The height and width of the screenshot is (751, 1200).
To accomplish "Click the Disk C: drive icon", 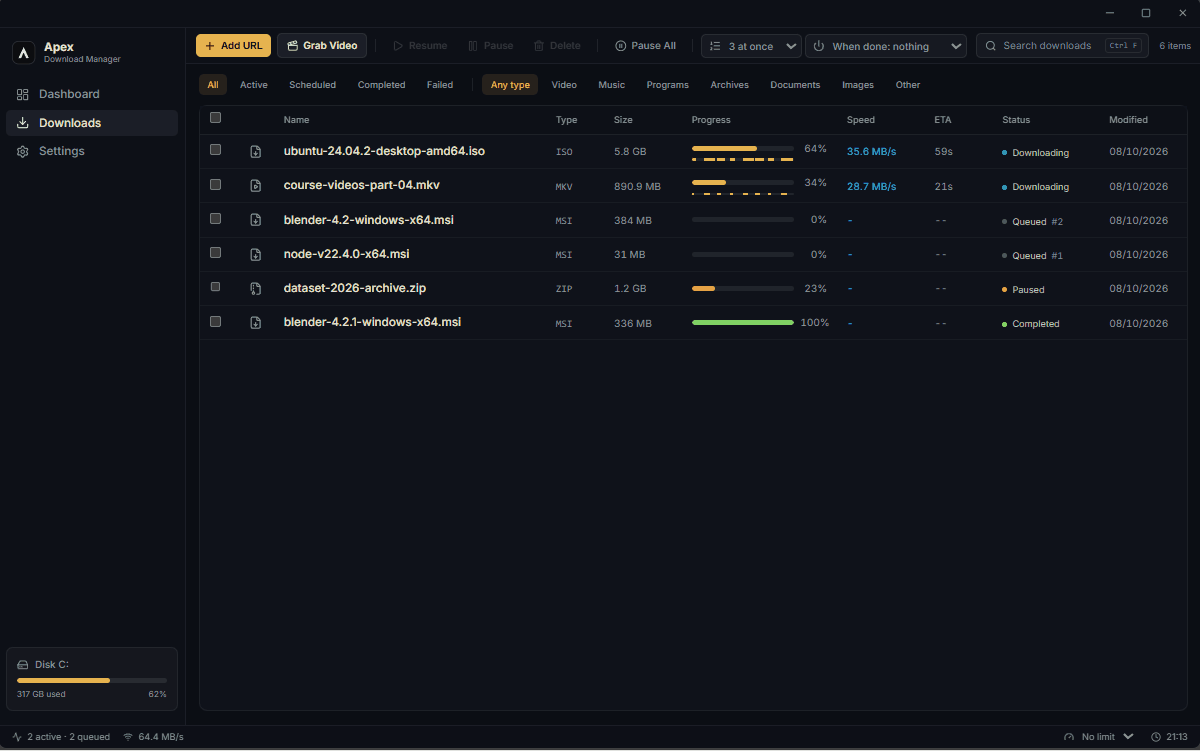I will point(23,665).
